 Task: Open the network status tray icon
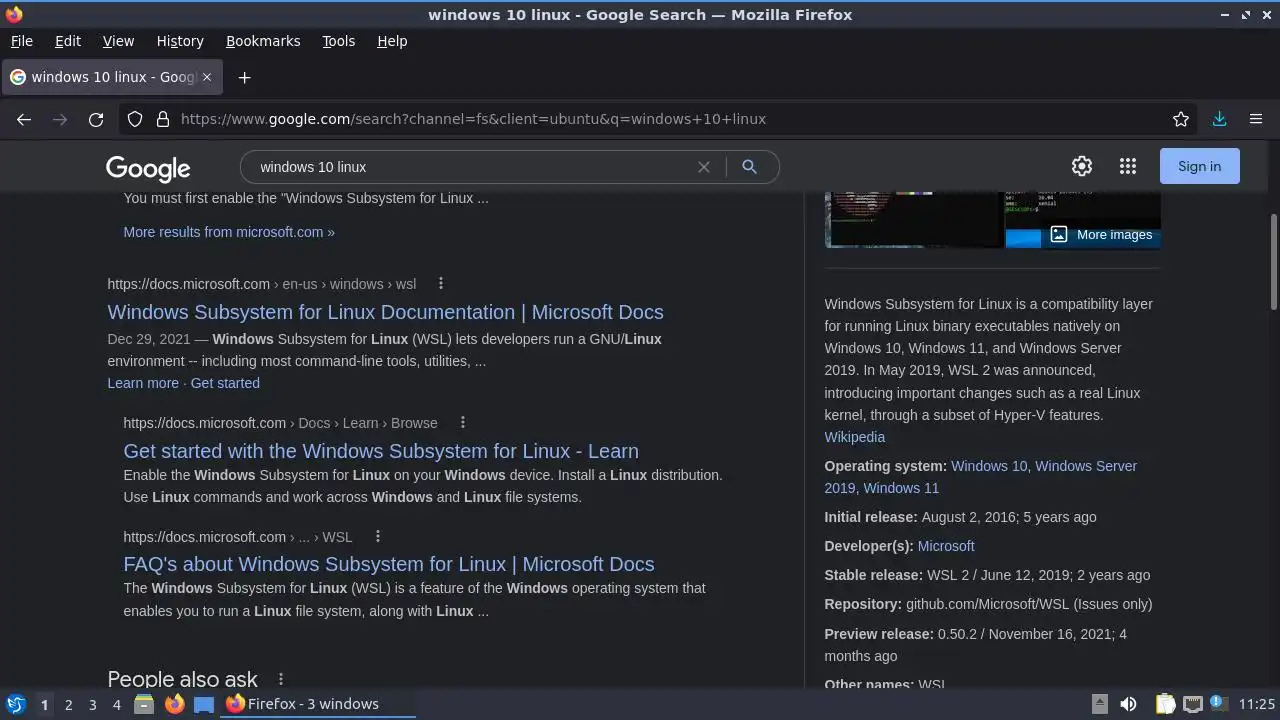pos(1193,704)
